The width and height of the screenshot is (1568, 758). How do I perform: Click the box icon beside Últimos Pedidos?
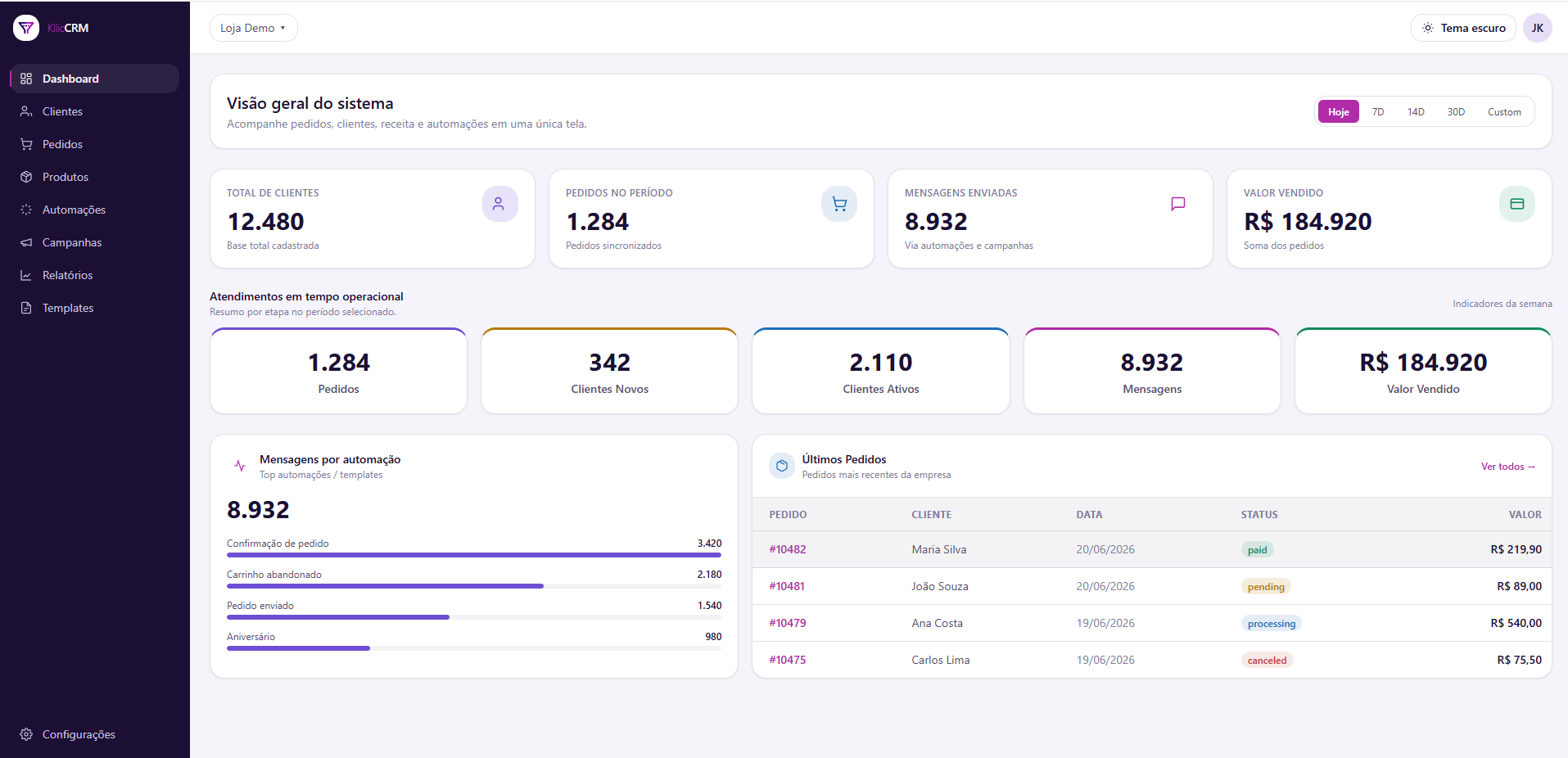(782, 466)
